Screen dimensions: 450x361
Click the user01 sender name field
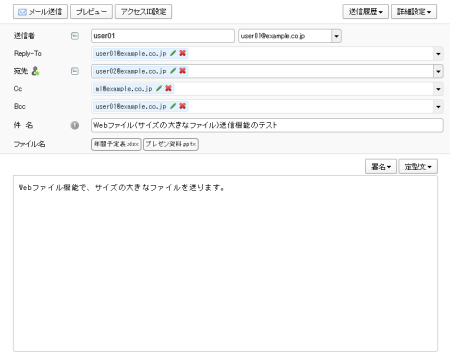pos(163,36)
